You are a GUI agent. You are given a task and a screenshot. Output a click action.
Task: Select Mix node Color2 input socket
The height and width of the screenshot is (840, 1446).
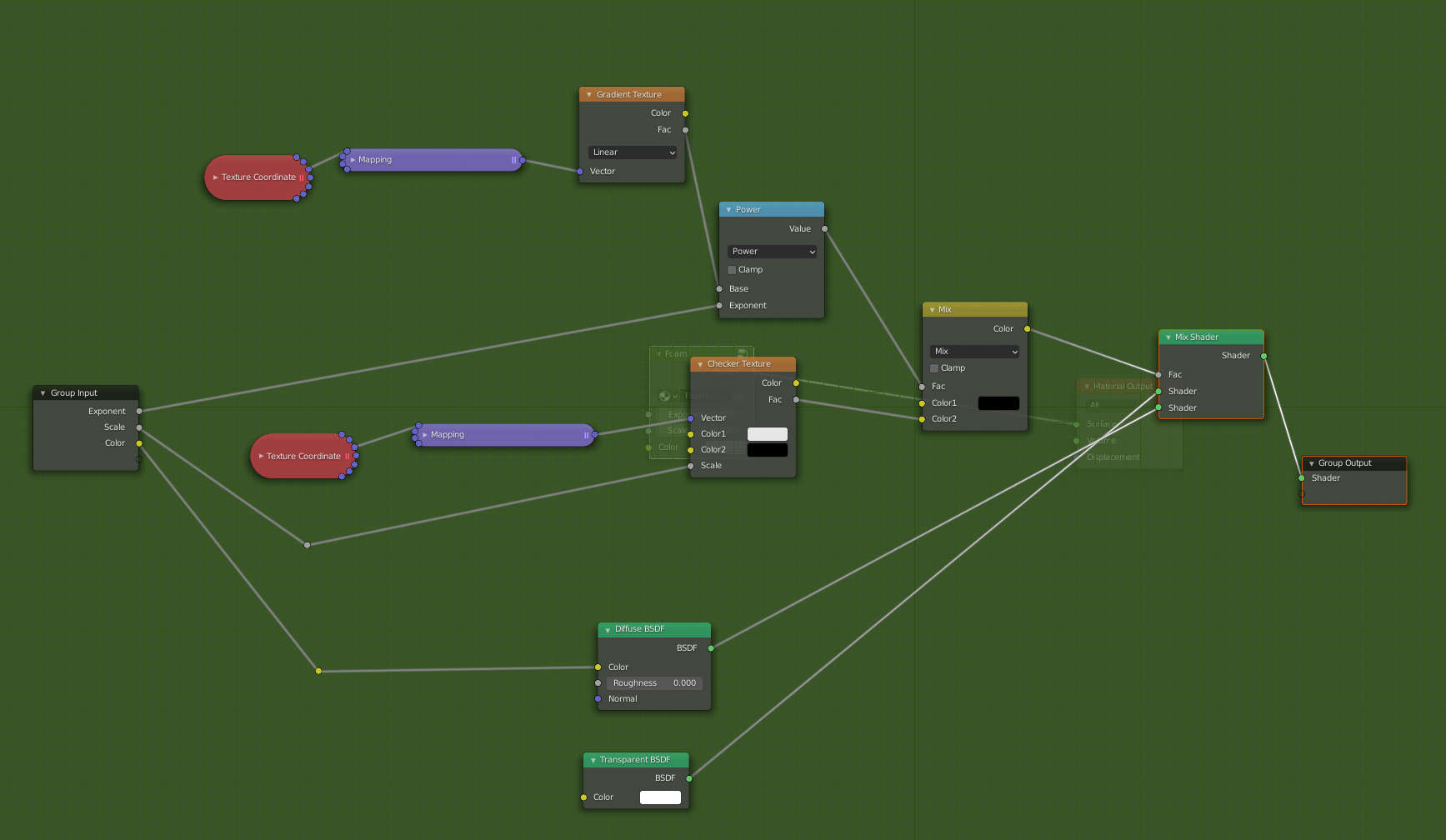922,419
